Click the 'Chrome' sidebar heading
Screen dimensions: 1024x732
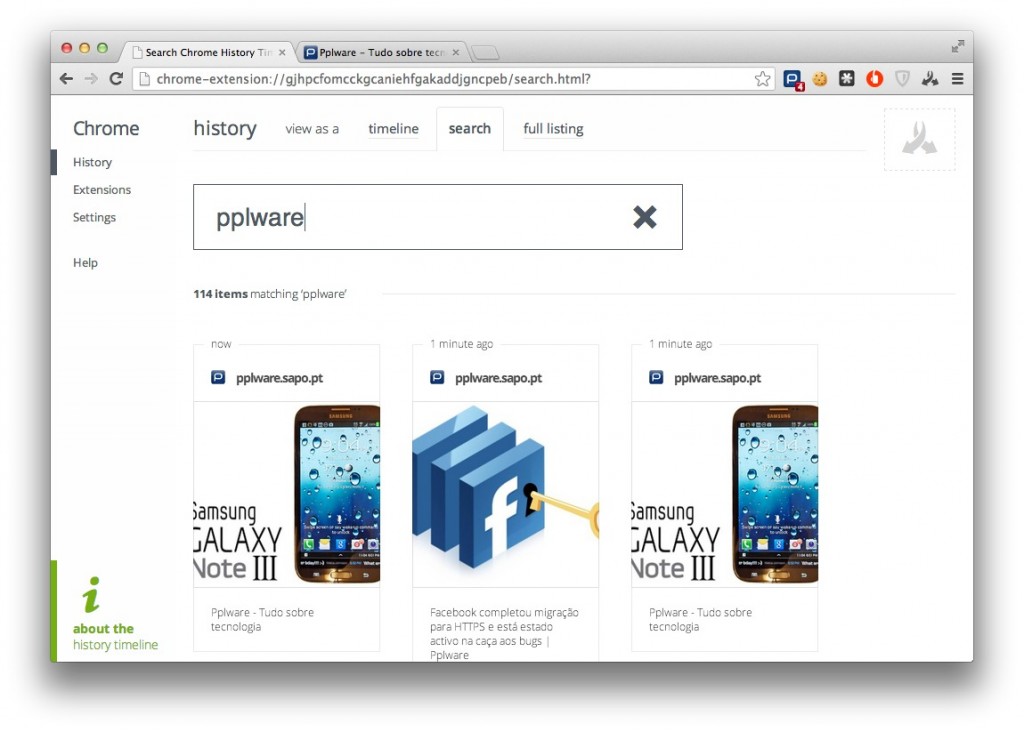point(106,128)
